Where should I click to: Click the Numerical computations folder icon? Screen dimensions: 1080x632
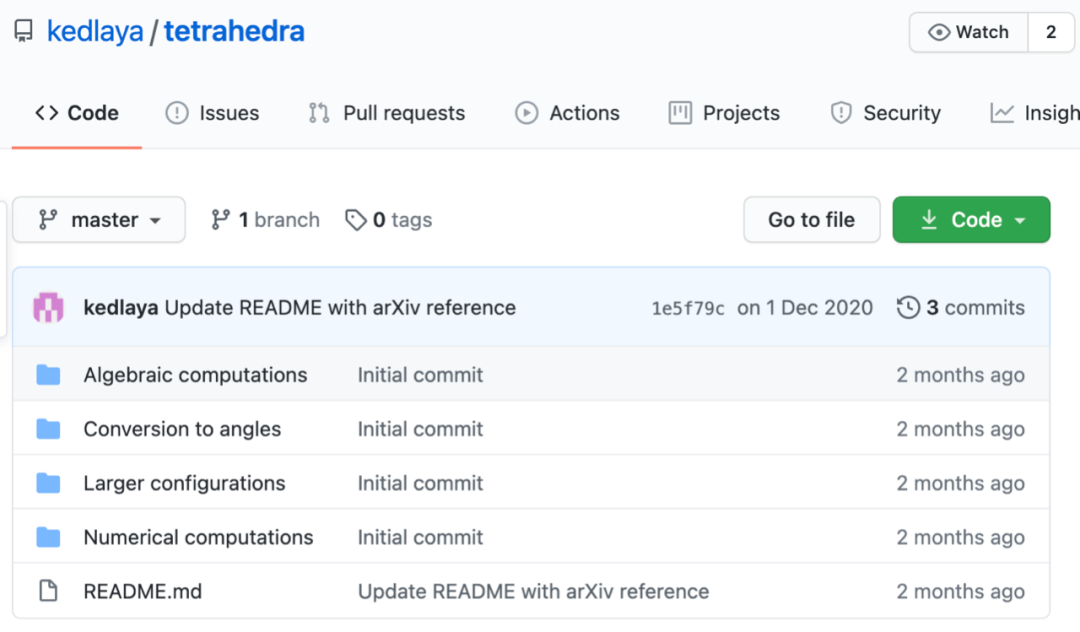(x=48, y=537)
